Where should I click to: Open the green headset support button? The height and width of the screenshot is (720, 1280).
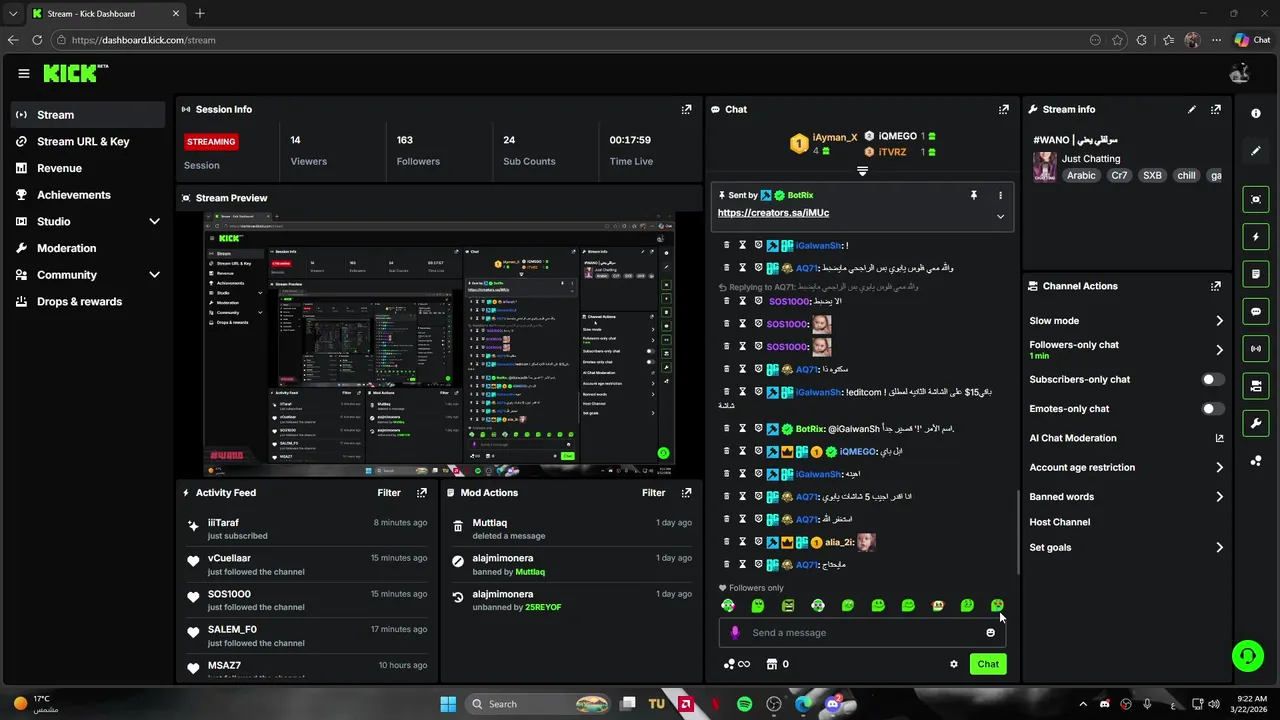coord(1247,656)
